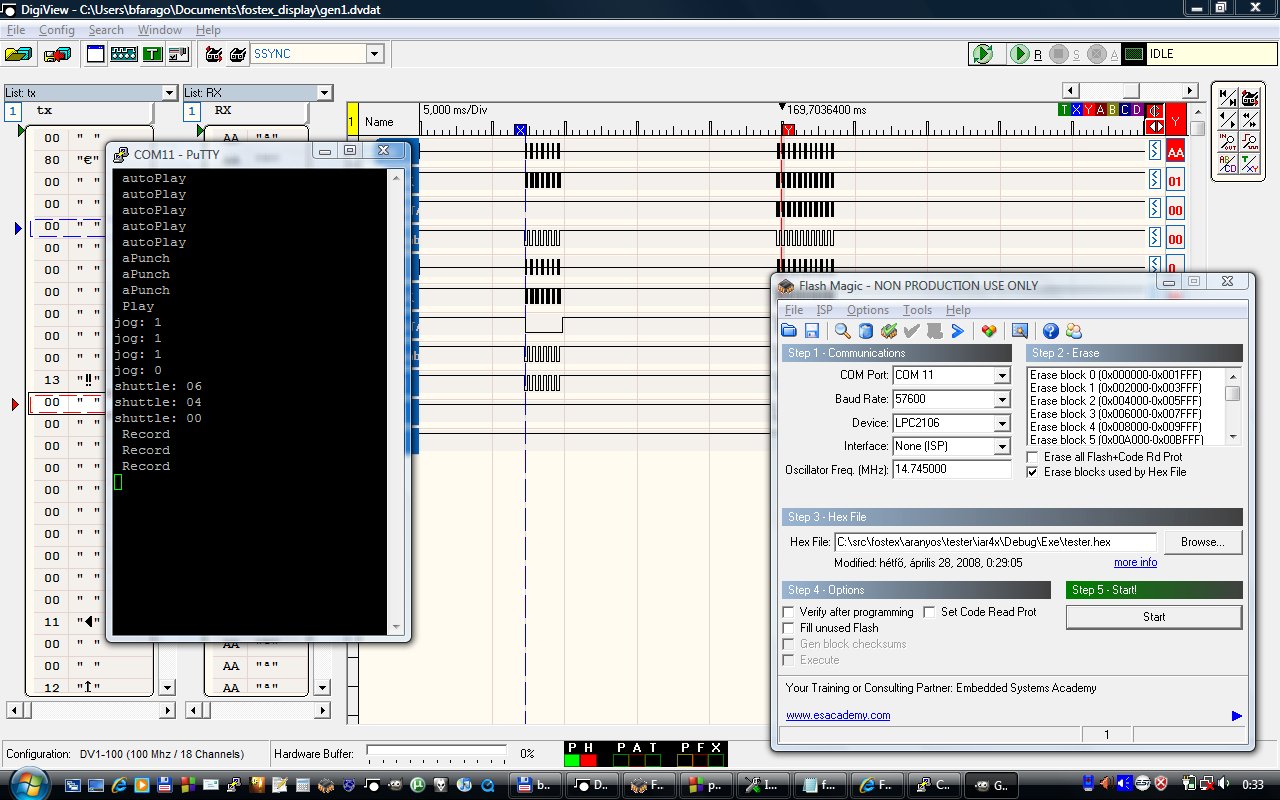Toggle Verify after programming checkbox

[x=788, y=612]
